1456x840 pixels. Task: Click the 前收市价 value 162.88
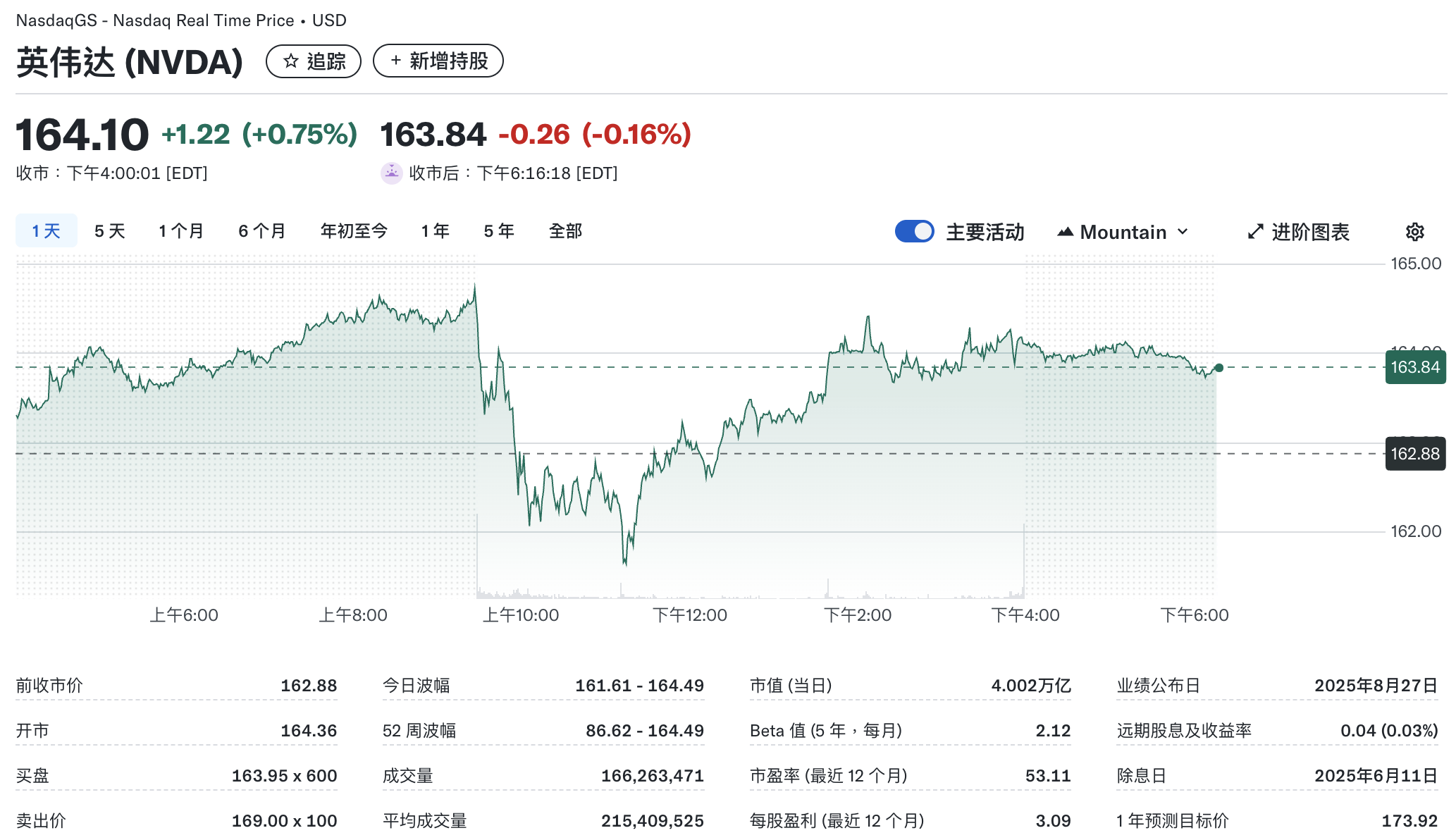point(309,686)
